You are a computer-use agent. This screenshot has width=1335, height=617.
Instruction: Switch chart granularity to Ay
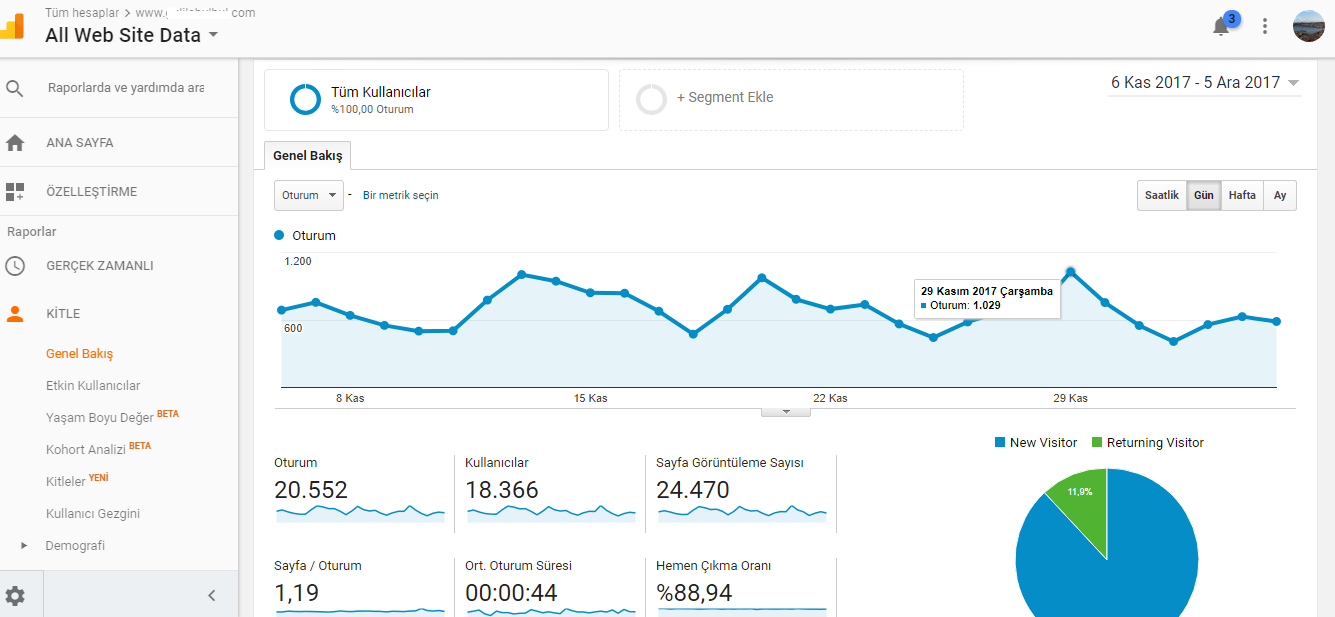[x=1280, y=196]
